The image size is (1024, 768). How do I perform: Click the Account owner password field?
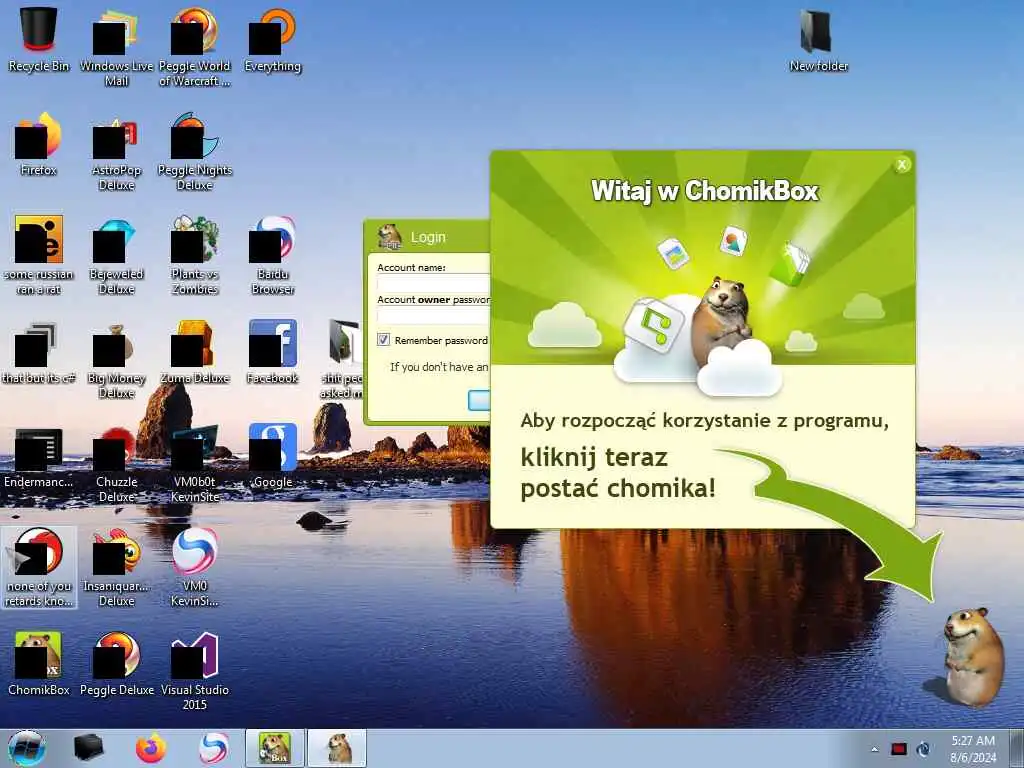(x=434, y=315)
